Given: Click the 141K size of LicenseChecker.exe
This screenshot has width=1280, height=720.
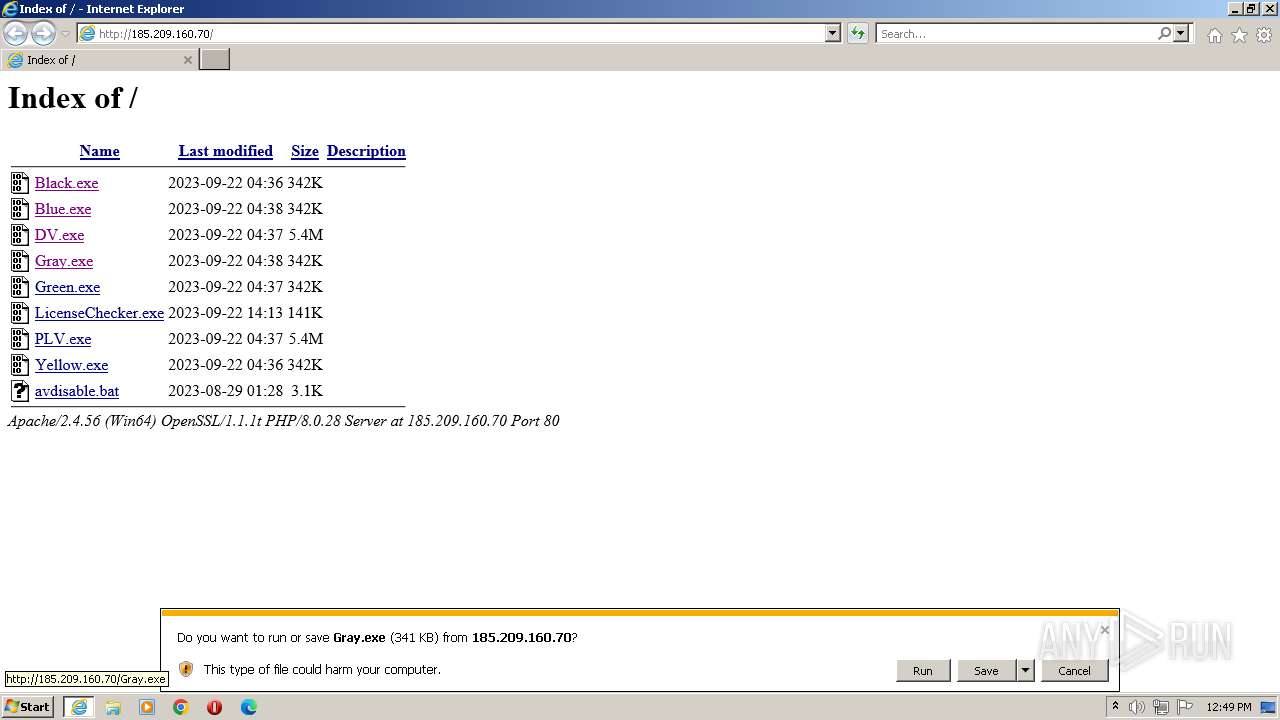Looking at the screenshot, I should 305,313.
